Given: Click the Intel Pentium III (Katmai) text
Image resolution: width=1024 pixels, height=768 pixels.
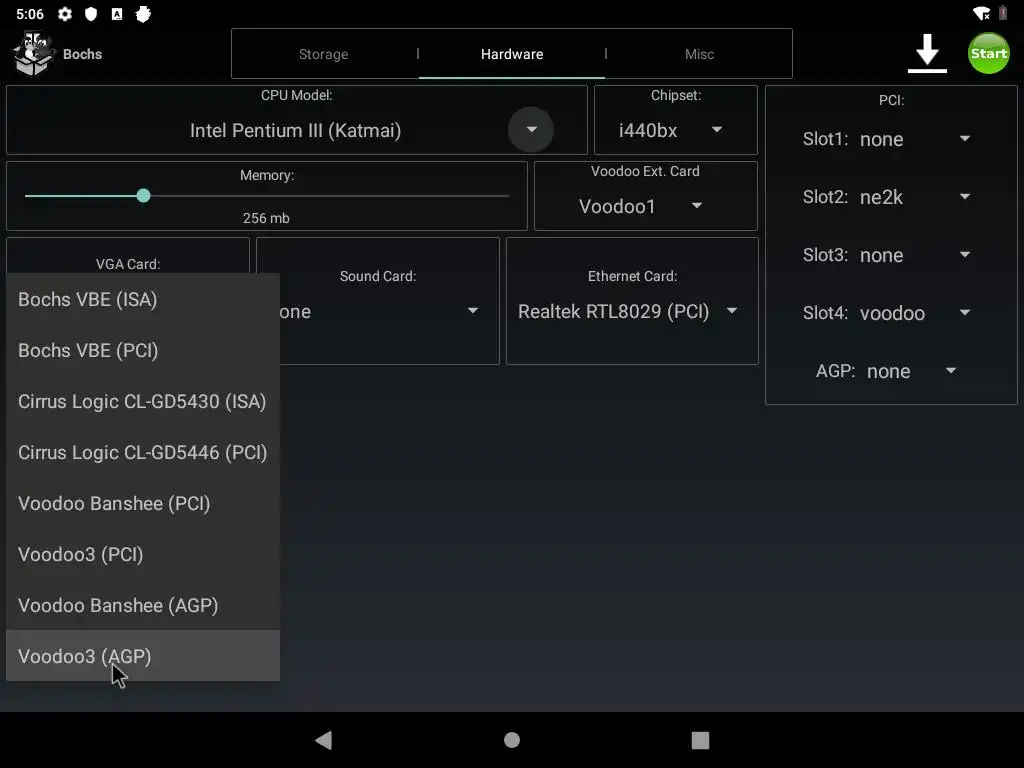Looking at the screenshot, I should click(295, 131).
